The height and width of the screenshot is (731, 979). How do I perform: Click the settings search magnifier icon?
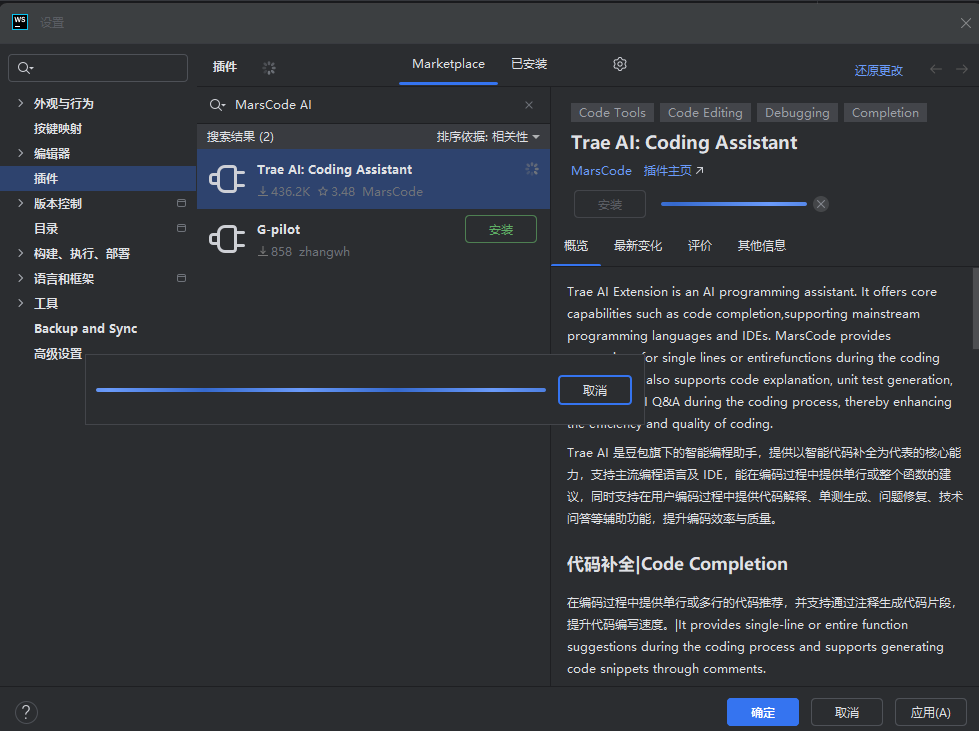click(25, 68)
